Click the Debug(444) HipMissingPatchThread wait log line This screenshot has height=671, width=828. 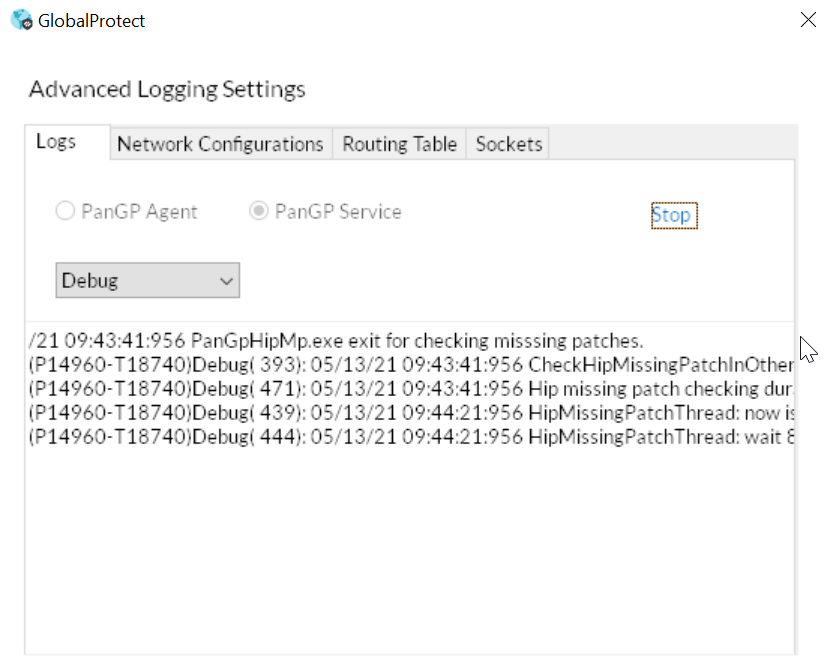[410, 436]
